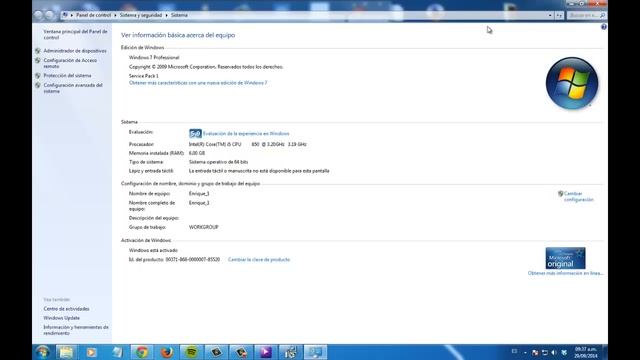Viewport: 640px width, 360px height.
Task: Open the clock showing 09:37 a.m.
Action: coord(586,352)
